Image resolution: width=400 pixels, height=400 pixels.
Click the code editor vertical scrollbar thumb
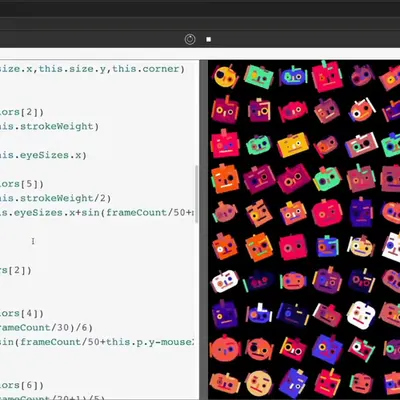pyautogui.click(x=197, y=194)
